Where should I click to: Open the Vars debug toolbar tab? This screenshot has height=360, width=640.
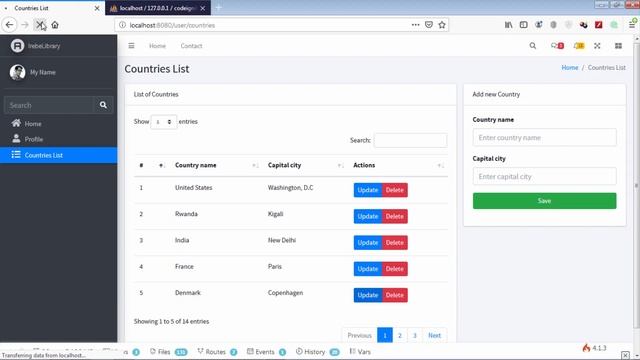pos(360,351)
